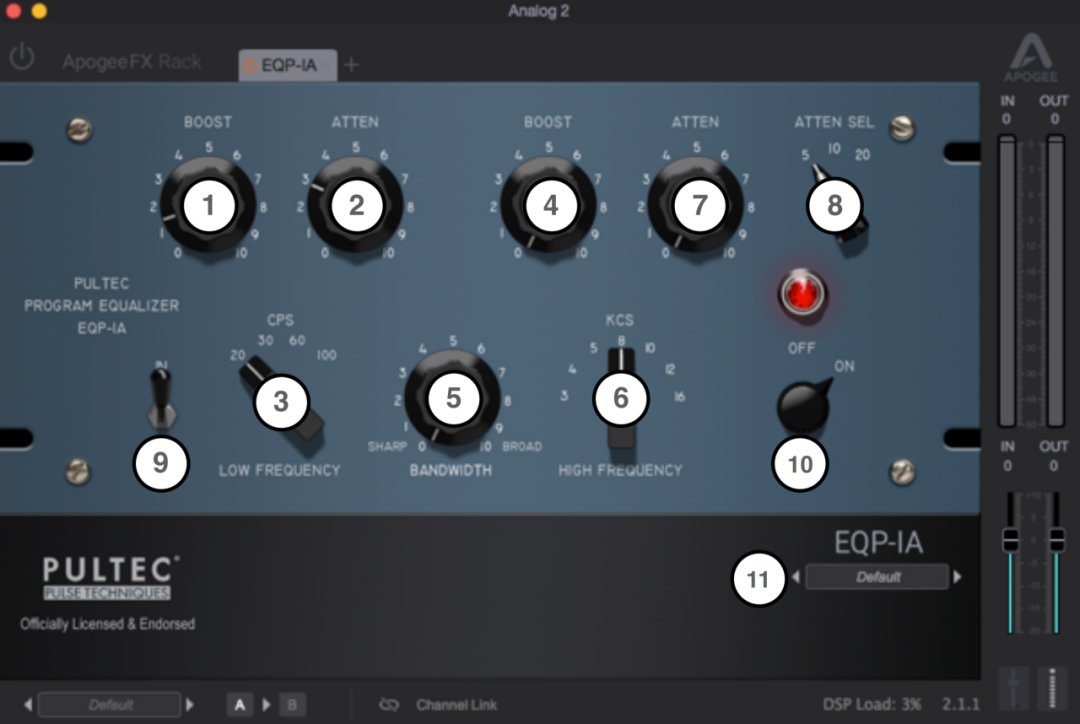This screenshot has width=1080, height=724.
Task: Open the EQP-IA Default preset dropdown
Action: tap(877, 577)
